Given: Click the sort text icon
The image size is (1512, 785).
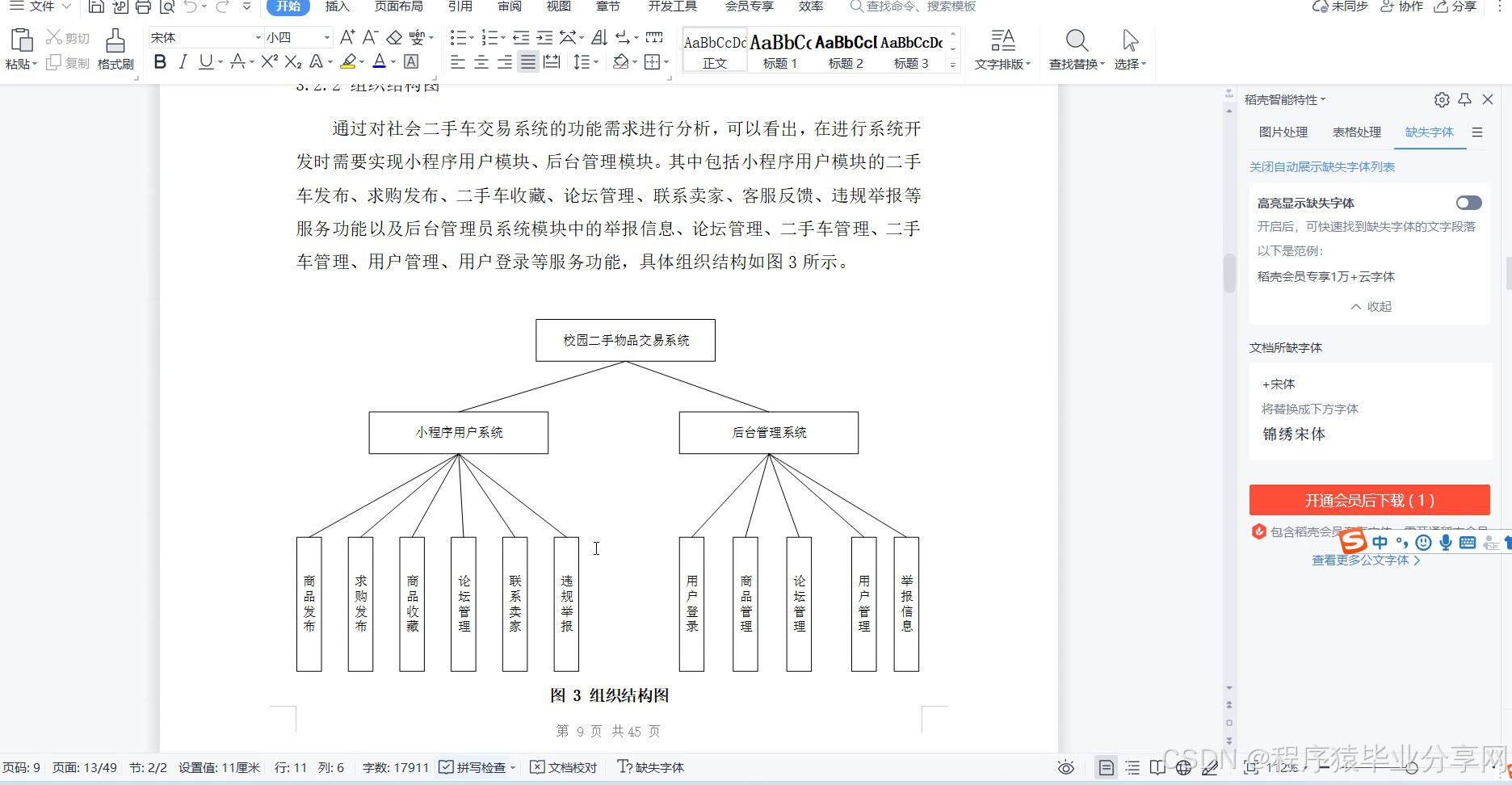Looking at the screenshot, I should [x=598, y=37].
